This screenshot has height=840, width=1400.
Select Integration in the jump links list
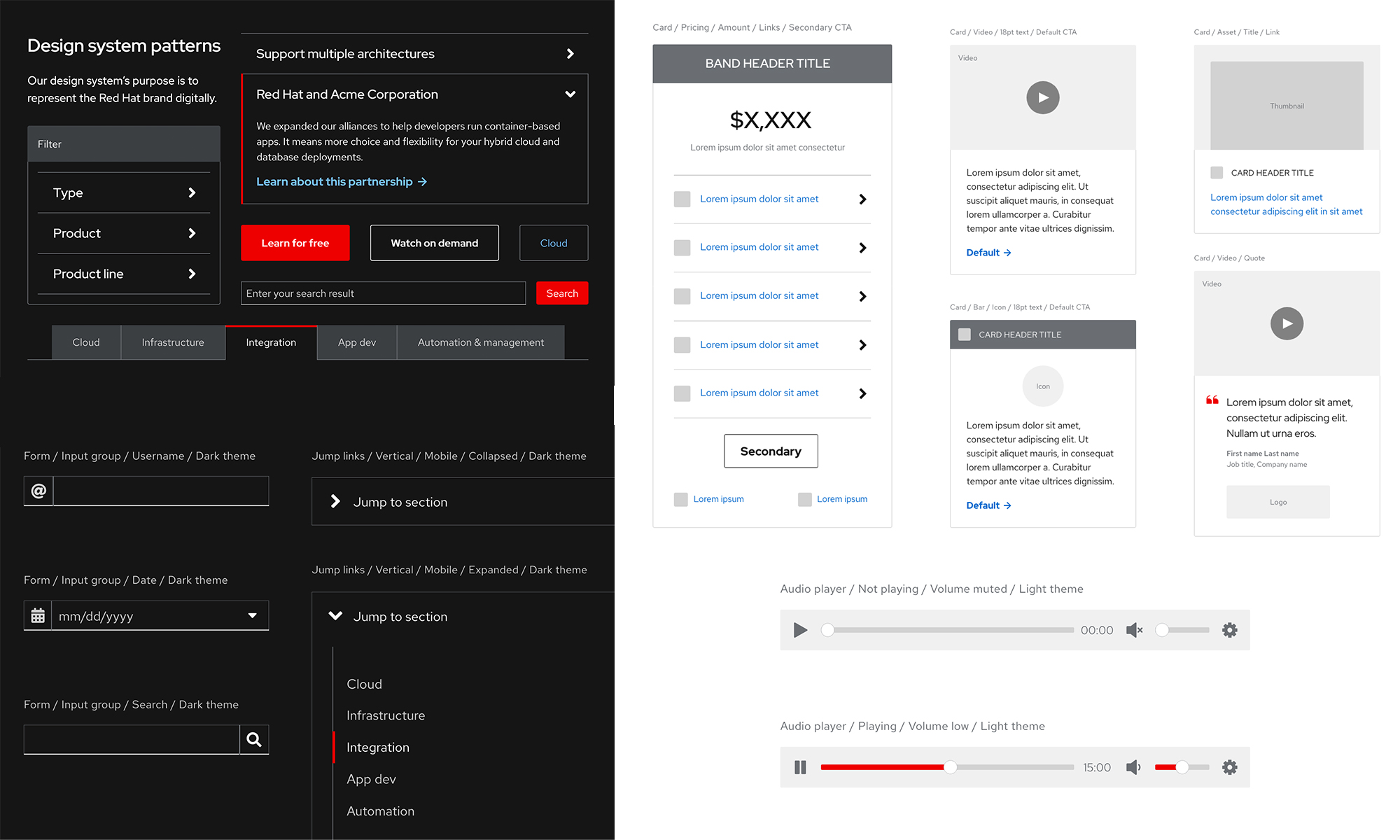coord(378,748)
